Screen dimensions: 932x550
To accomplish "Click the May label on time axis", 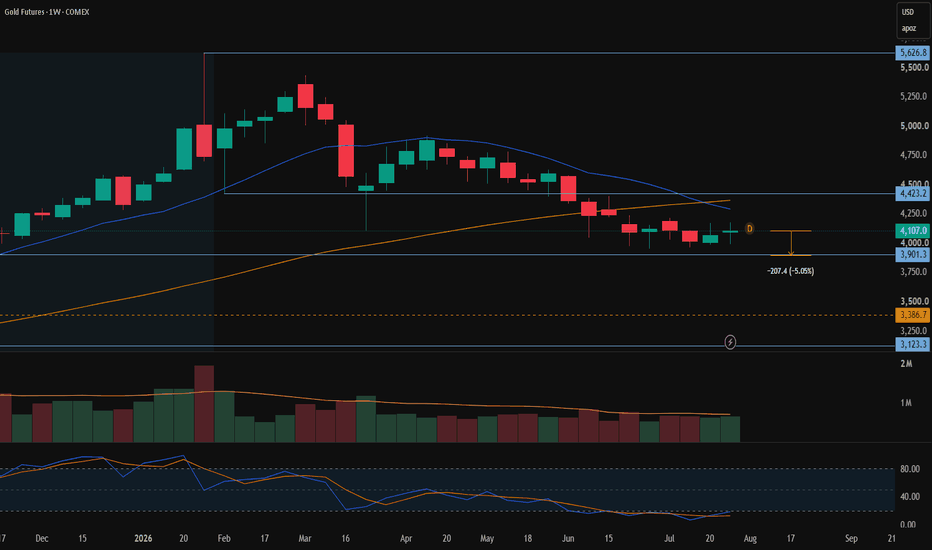I will [487, 539].
